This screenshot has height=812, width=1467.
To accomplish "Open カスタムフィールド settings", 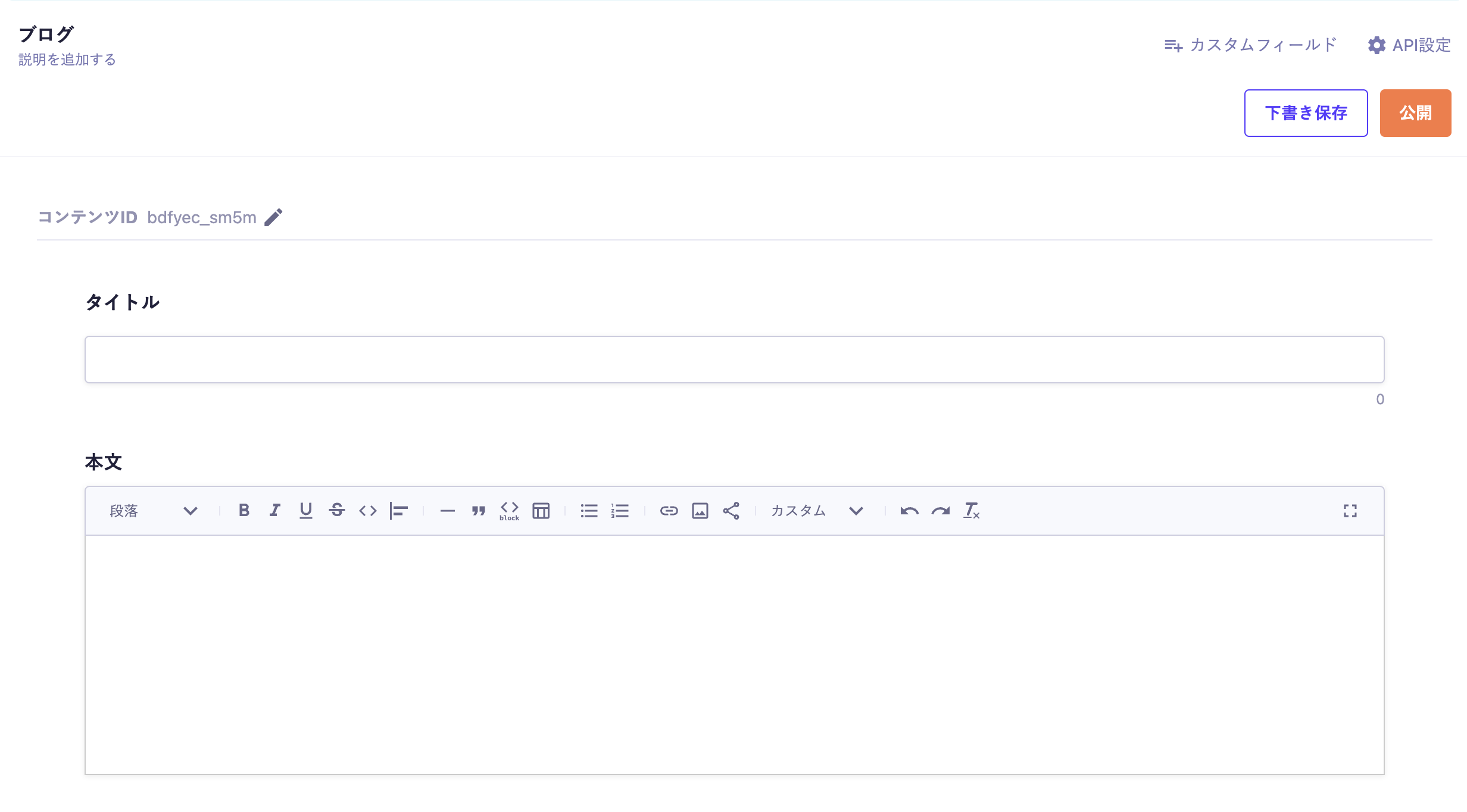I will [1251, 45].
